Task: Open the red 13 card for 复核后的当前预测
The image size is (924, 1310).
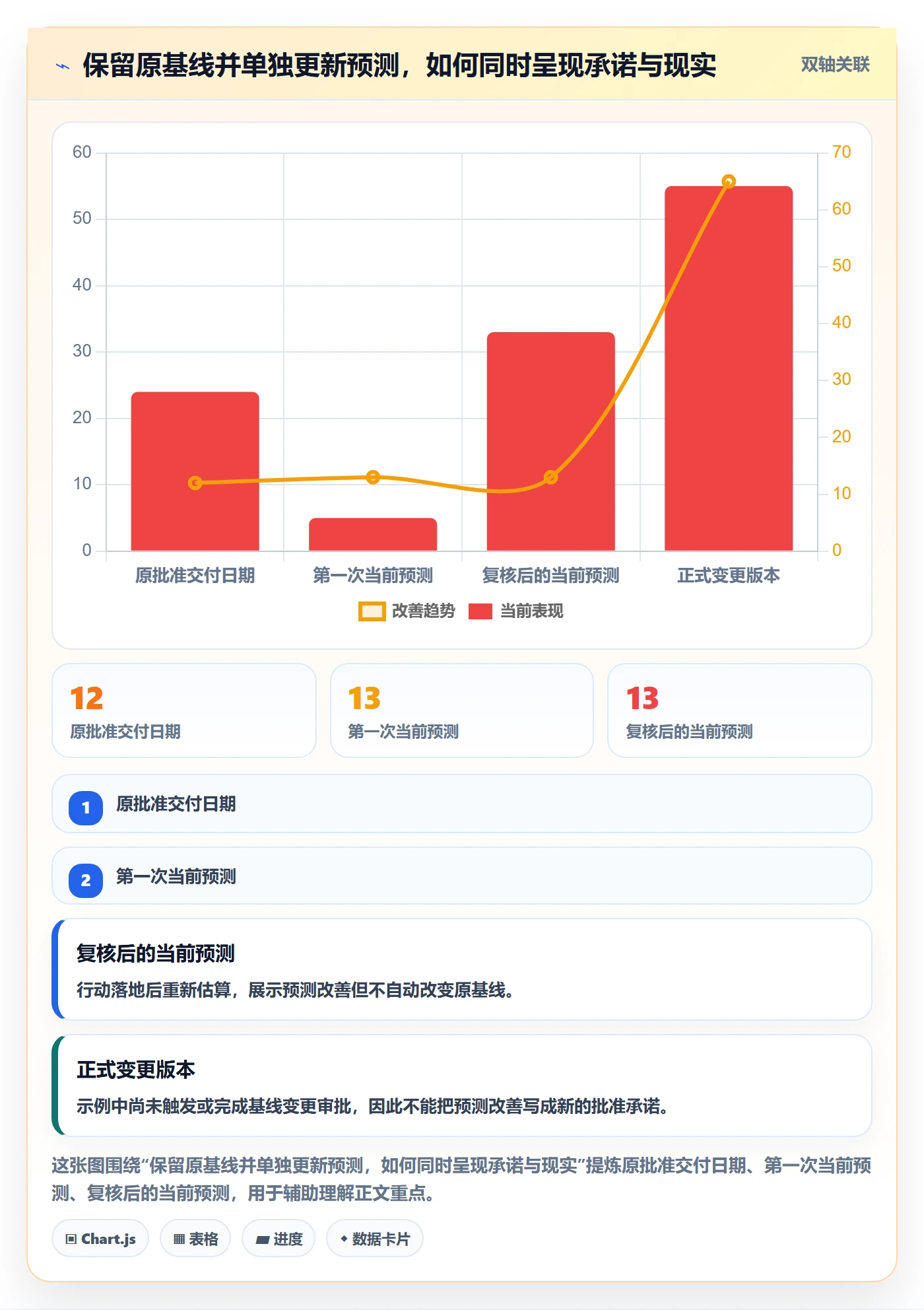Action: tap(740, 710)
